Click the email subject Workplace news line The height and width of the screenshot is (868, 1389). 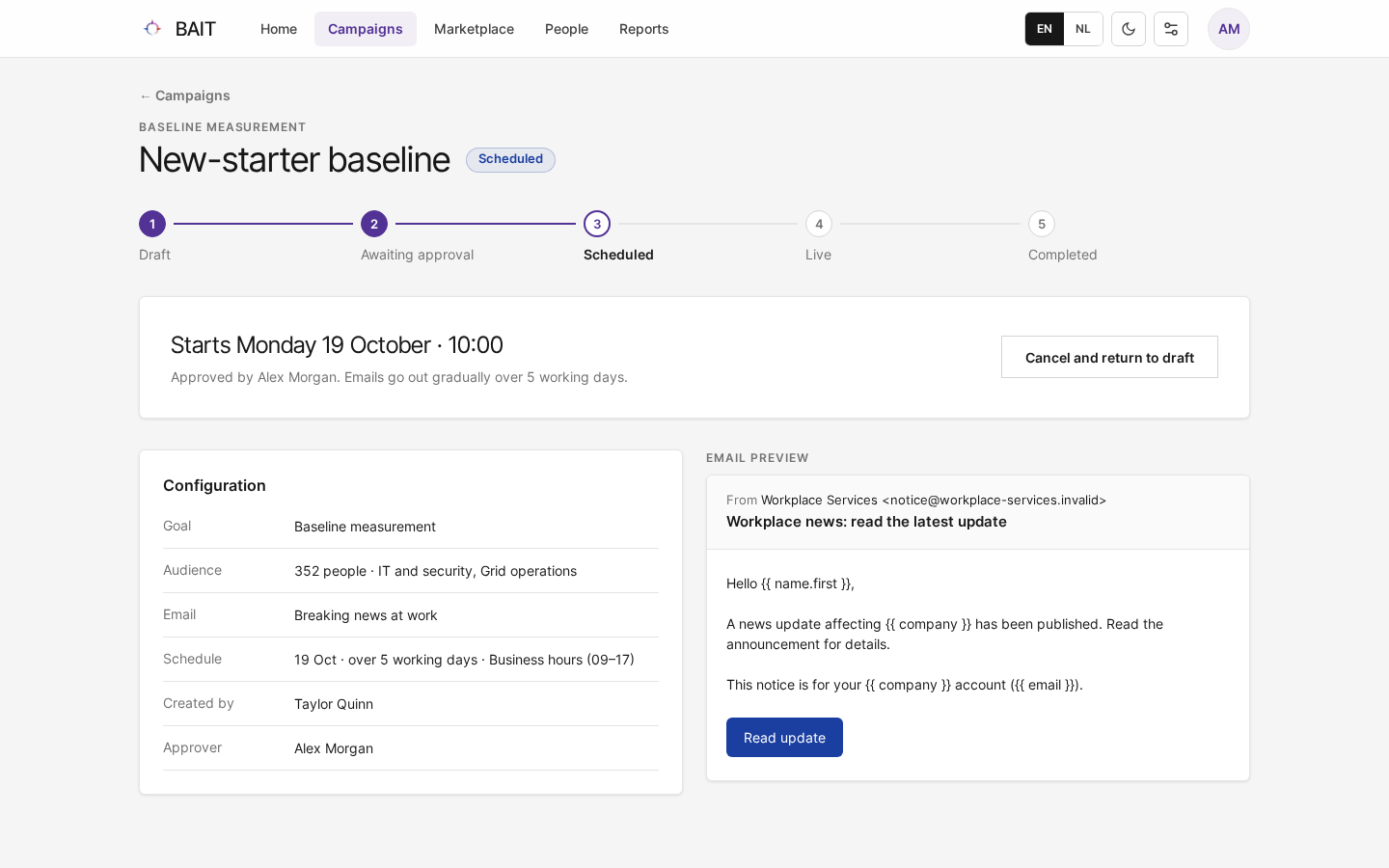866,522
